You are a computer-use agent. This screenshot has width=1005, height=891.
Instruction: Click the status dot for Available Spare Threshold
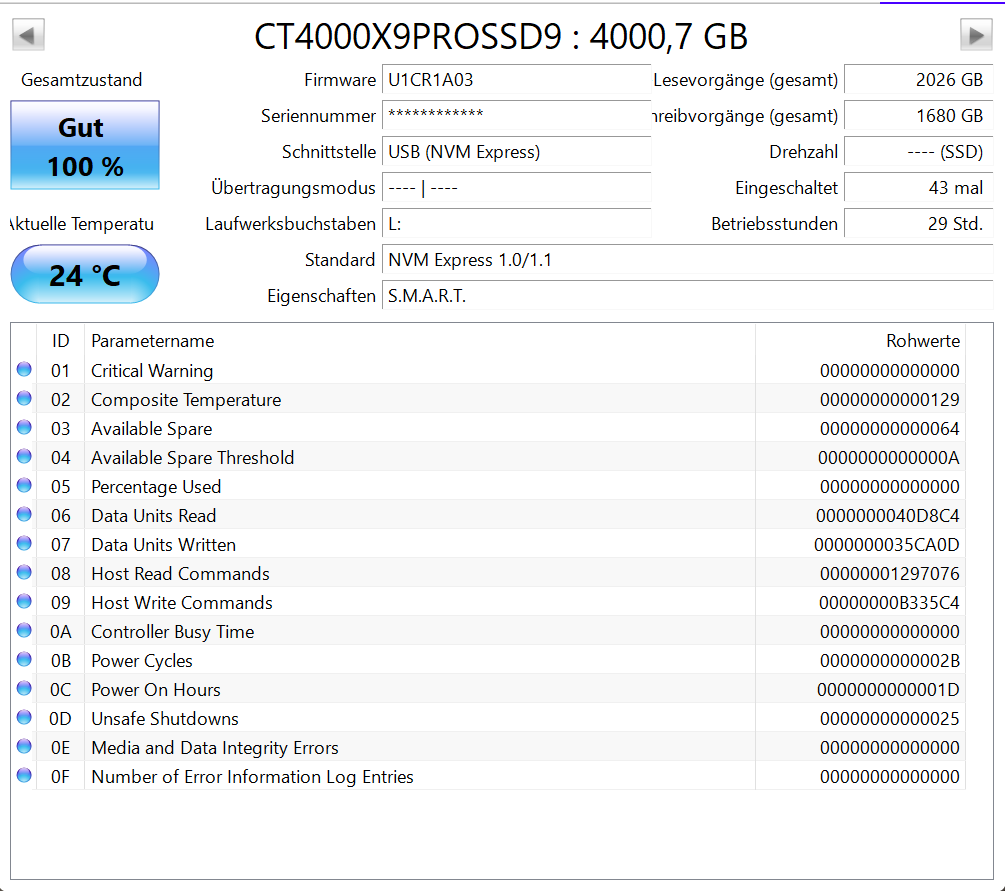24,456
